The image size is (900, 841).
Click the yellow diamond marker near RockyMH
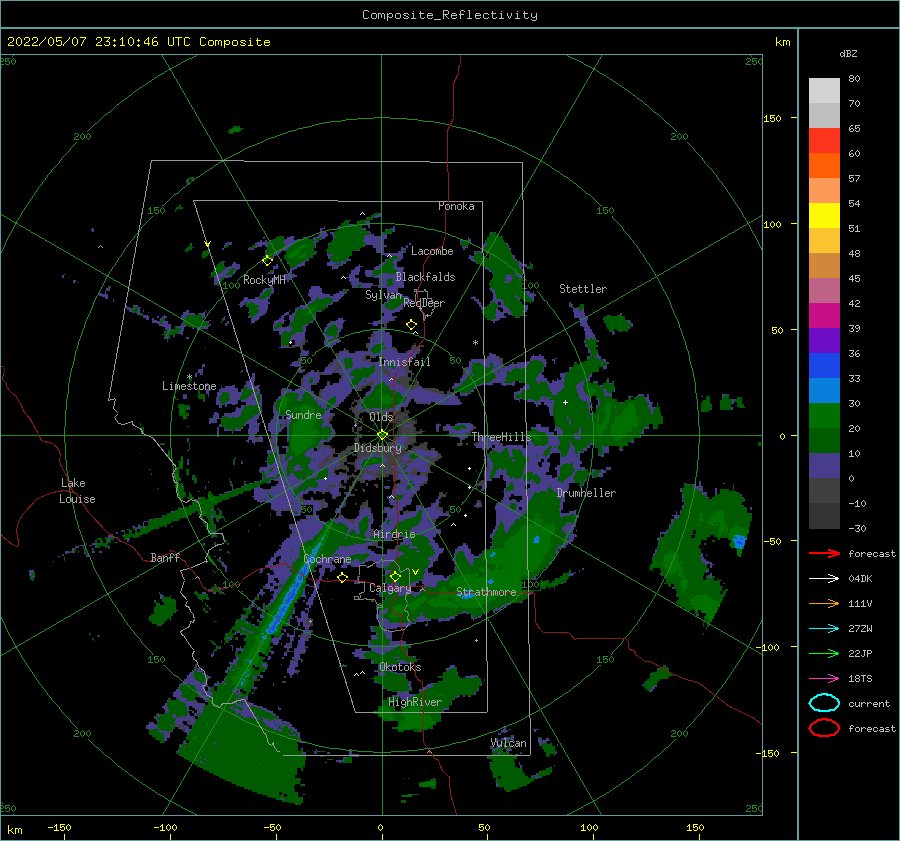click(267, 261)
